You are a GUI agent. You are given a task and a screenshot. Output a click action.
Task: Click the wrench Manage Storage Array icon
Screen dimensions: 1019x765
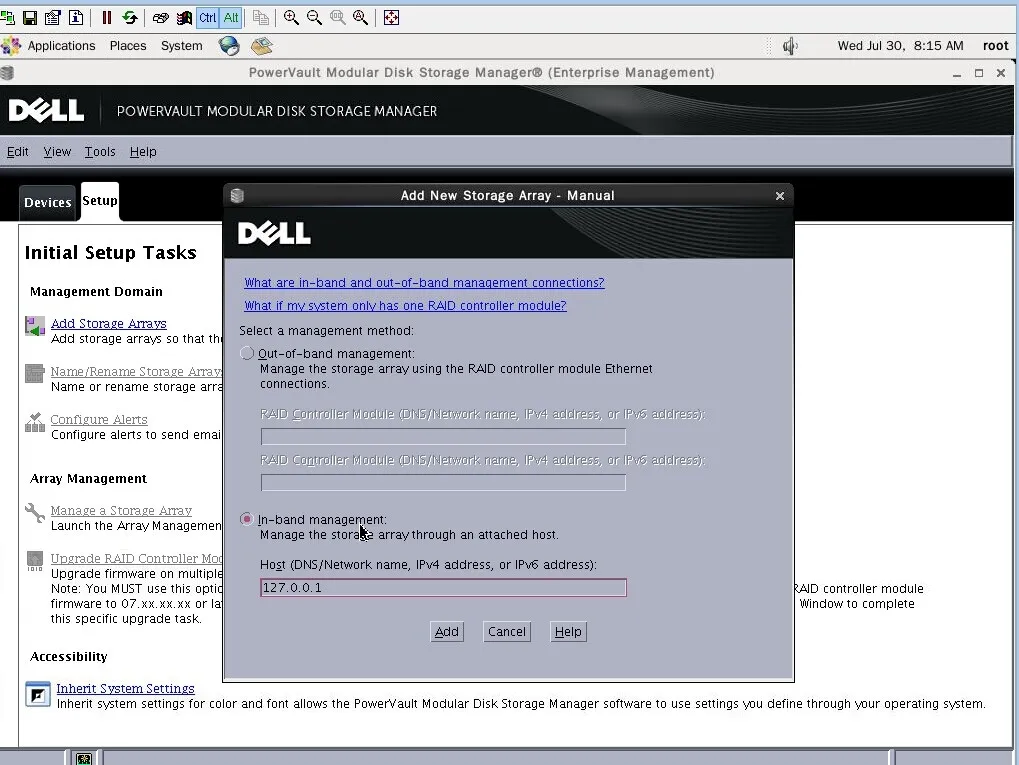click(x=34, y=513)
